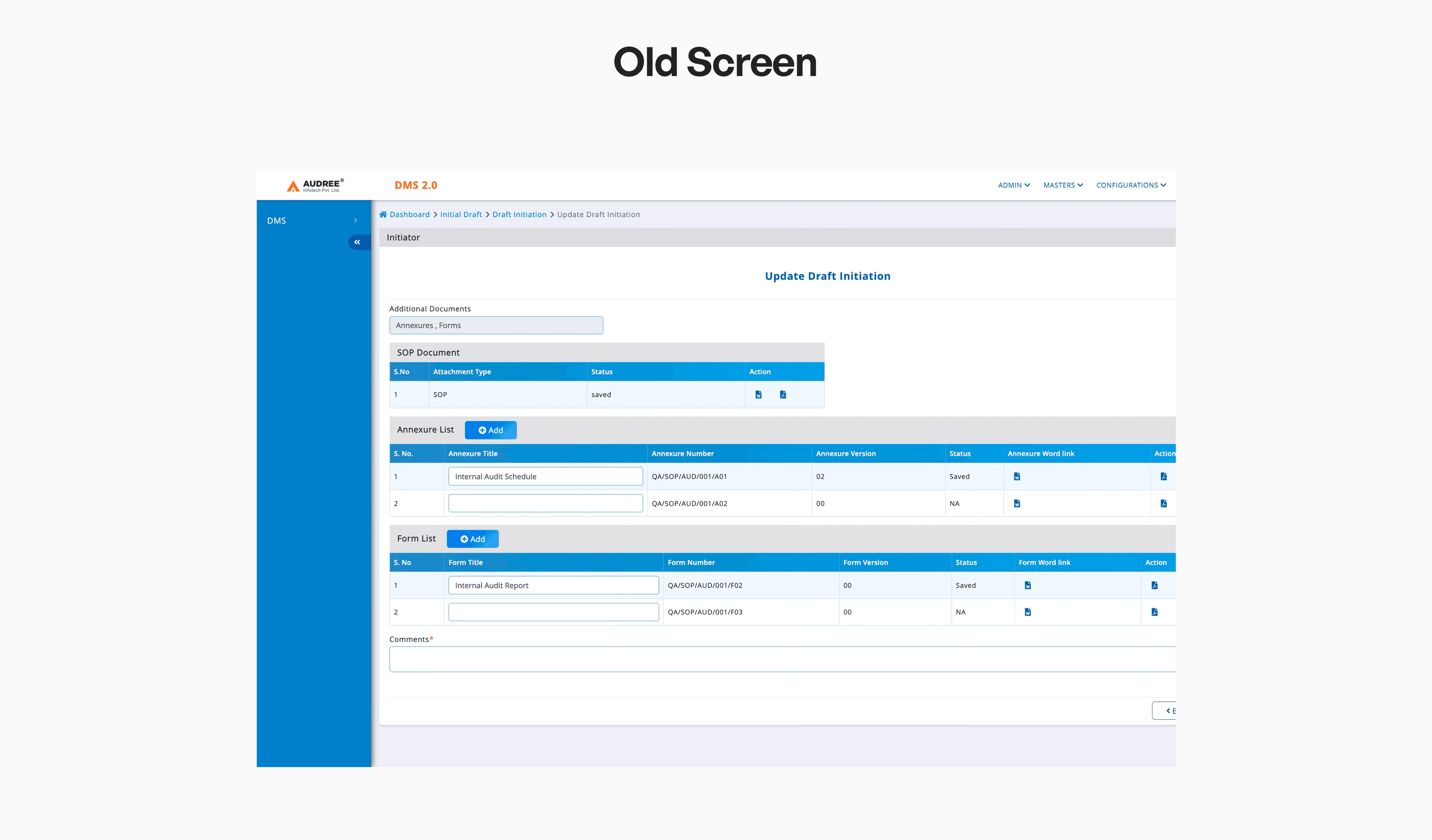
Task: Open the MASTERS dropdown menu
Action: [x=1063, y=185]
